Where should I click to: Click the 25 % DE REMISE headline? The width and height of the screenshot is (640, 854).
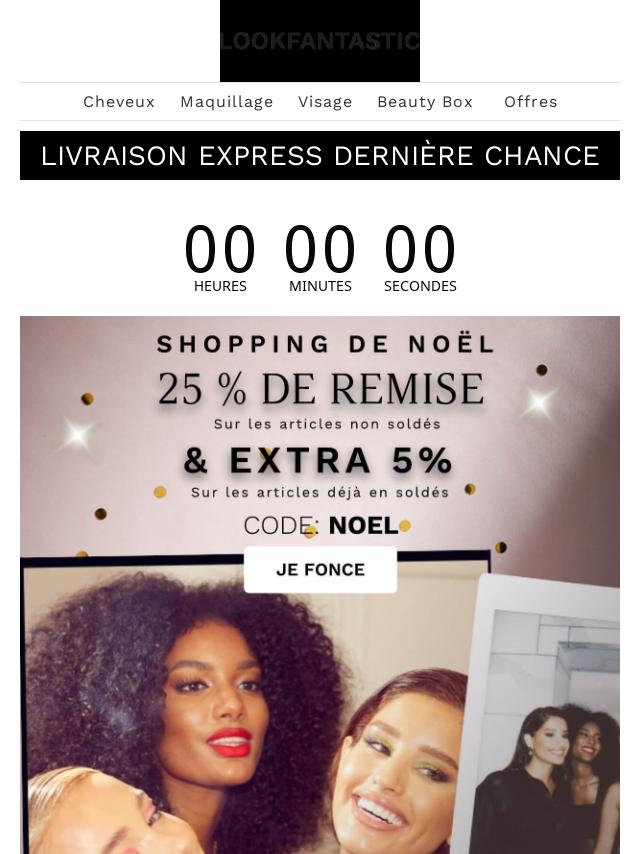321,389
